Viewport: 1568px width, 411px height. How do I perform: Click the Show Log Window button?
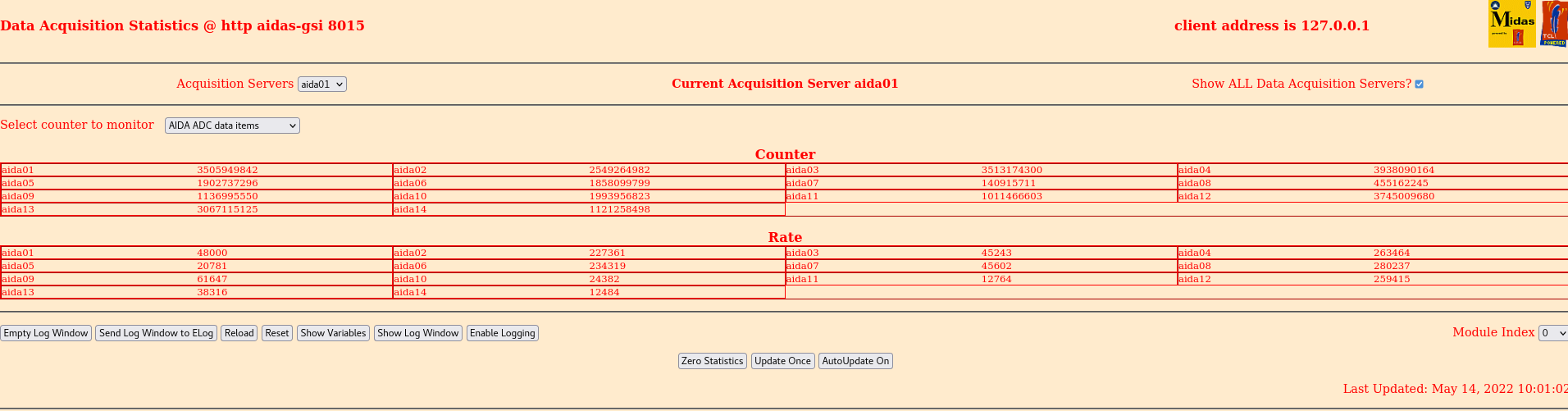[418, 333]
